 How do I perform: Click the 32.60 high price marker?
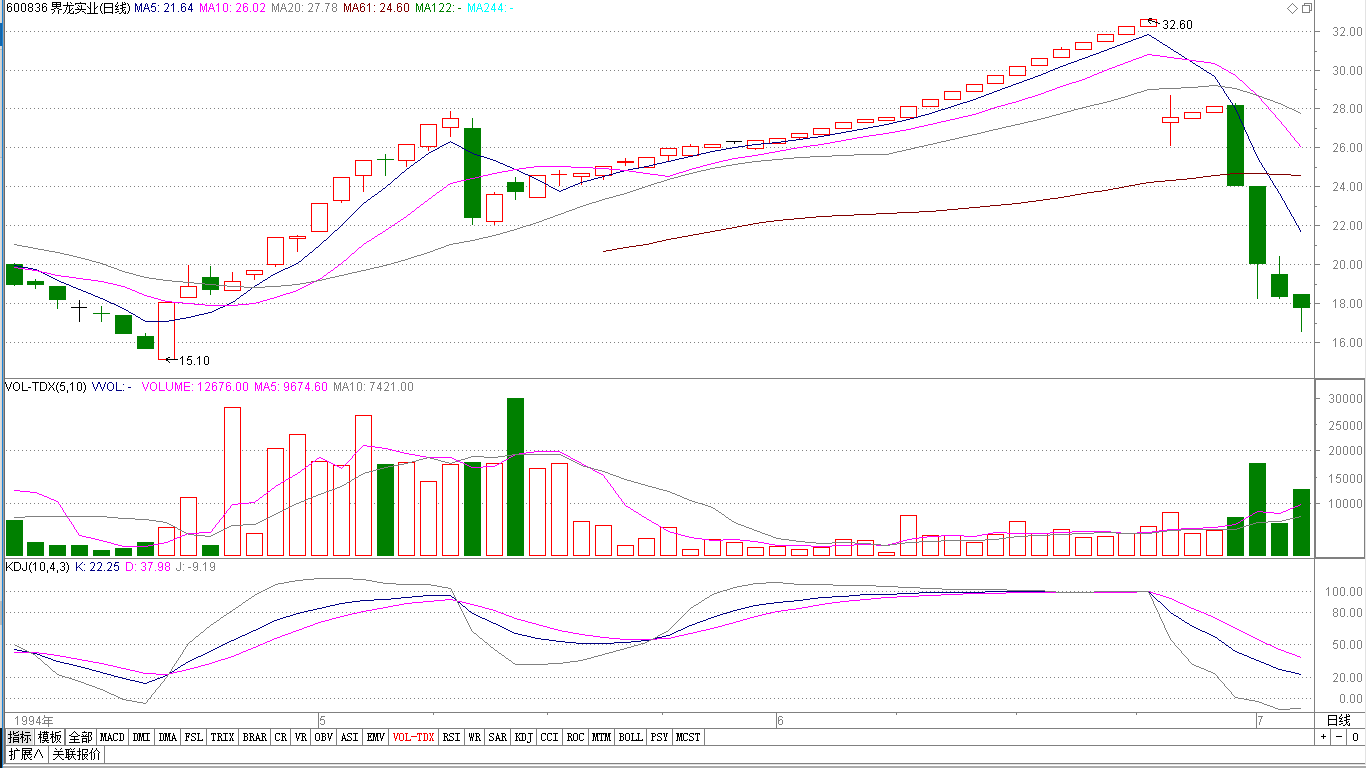click(x=1177, y=25)
